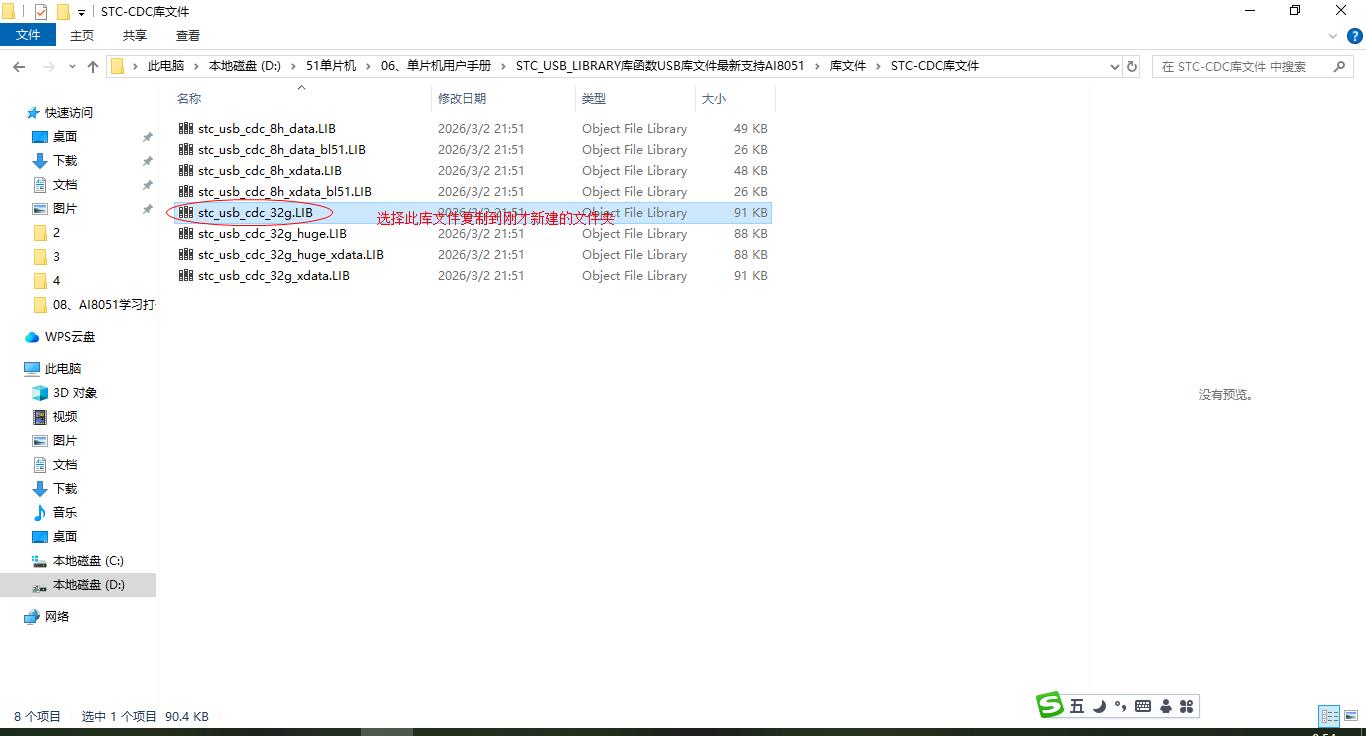Image resolution: width=1366 pixels, height=736 pixels.
Task: Open the recent locations dropdown arrow
Action: pos(72,67)
